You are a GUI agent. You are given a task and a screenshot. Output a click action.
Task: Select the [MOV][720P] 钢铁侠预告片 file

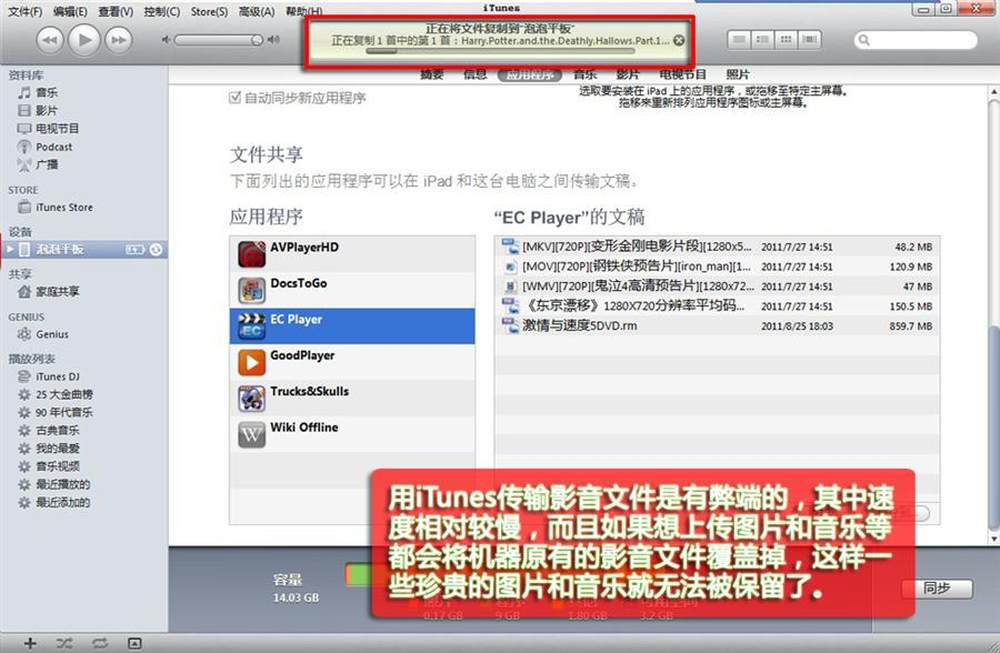click(x=717, y=267)
